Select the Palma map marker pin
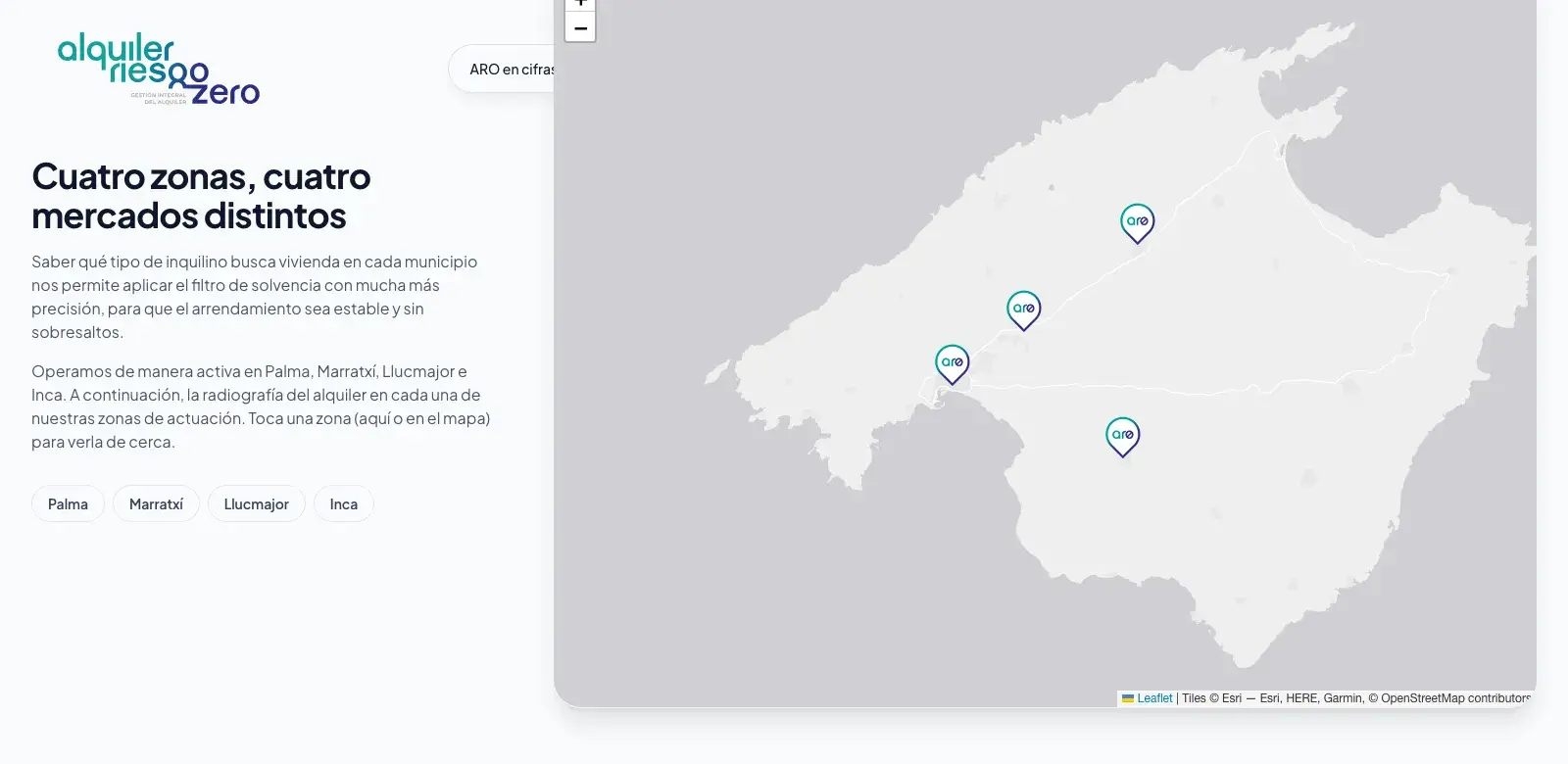This screenshot has width=1568, height=764. (952, 364)
